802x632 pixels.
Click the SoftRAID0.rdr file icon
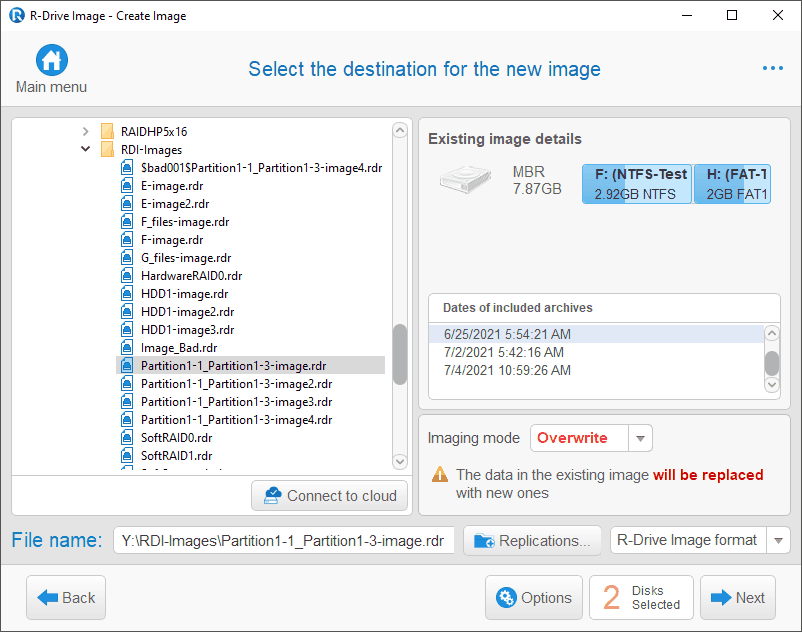tap(127, 438)
